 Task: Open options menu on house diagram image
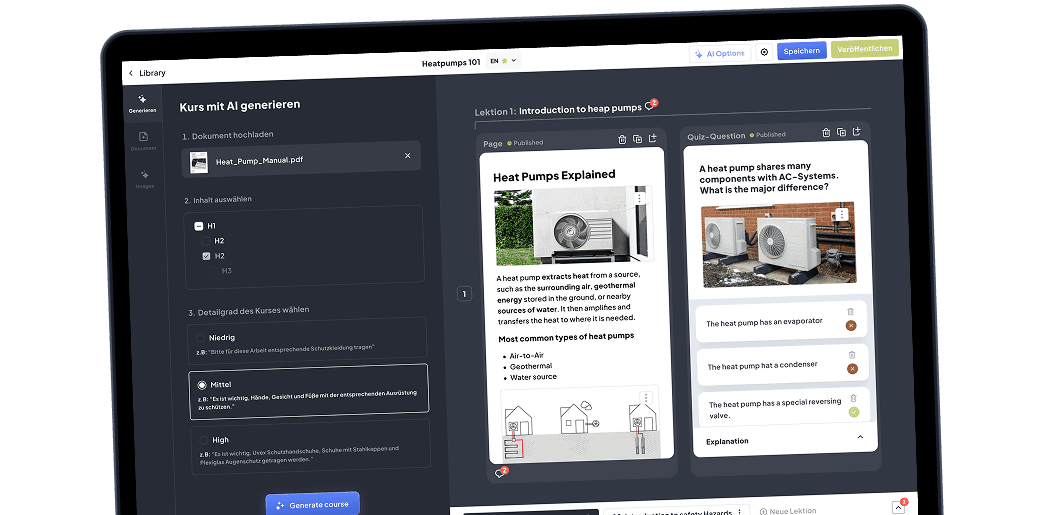tap(647, 397)
